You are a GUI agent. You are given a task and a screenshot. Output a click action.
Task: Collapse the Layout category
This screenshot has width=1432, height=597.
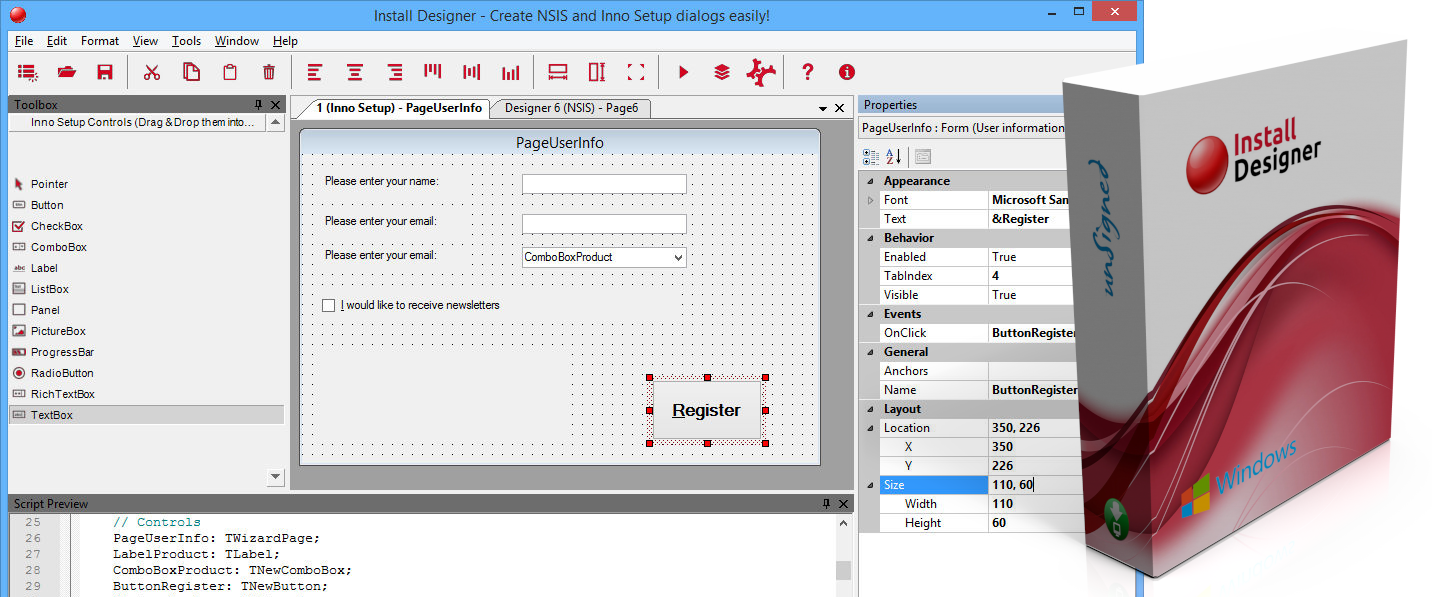tap(870, 409)
